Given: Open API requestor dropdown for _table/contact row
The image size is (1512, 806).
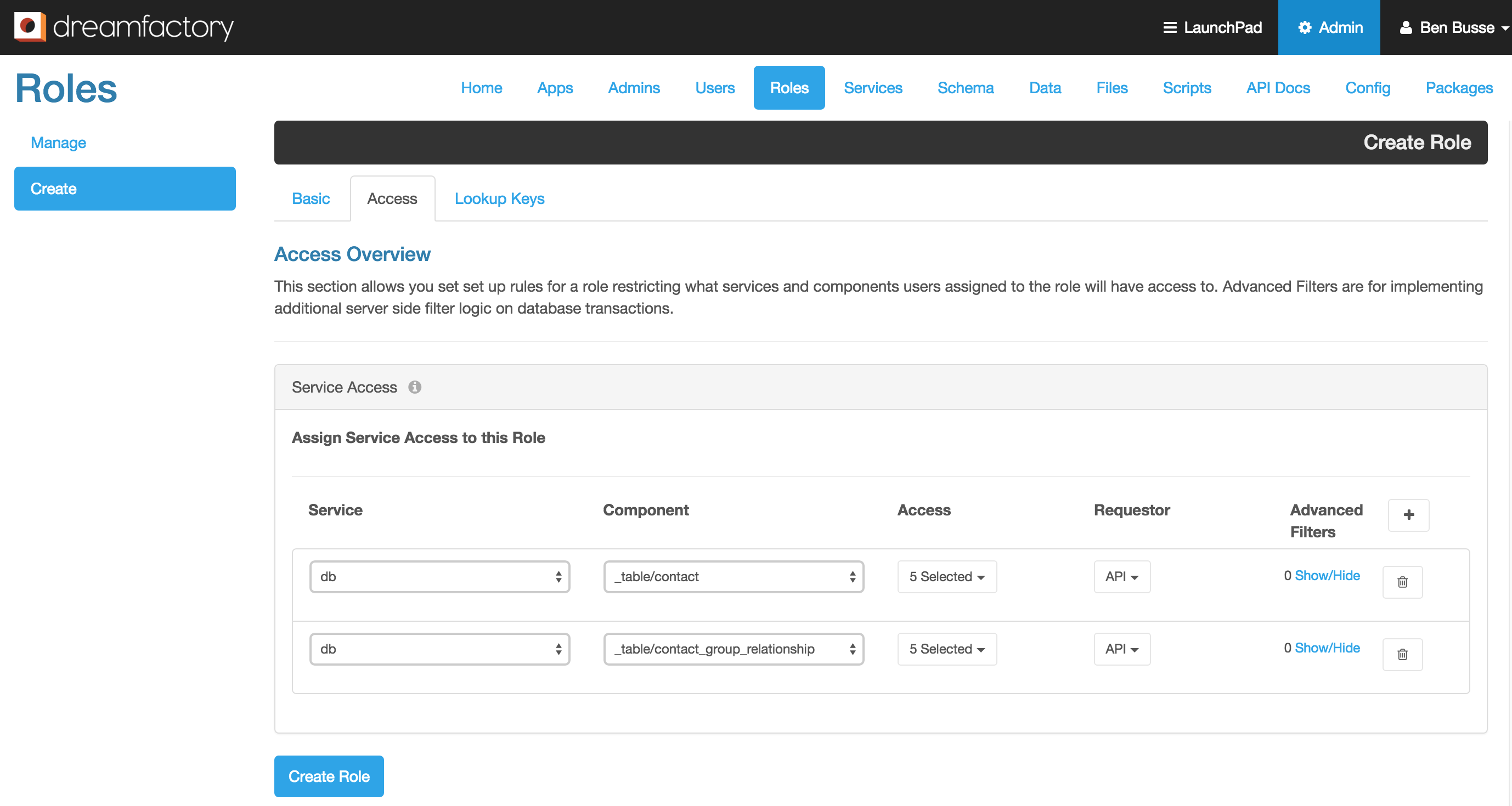Looking at the screenshot, I should pyautogui.click(x=1122, y=577).
